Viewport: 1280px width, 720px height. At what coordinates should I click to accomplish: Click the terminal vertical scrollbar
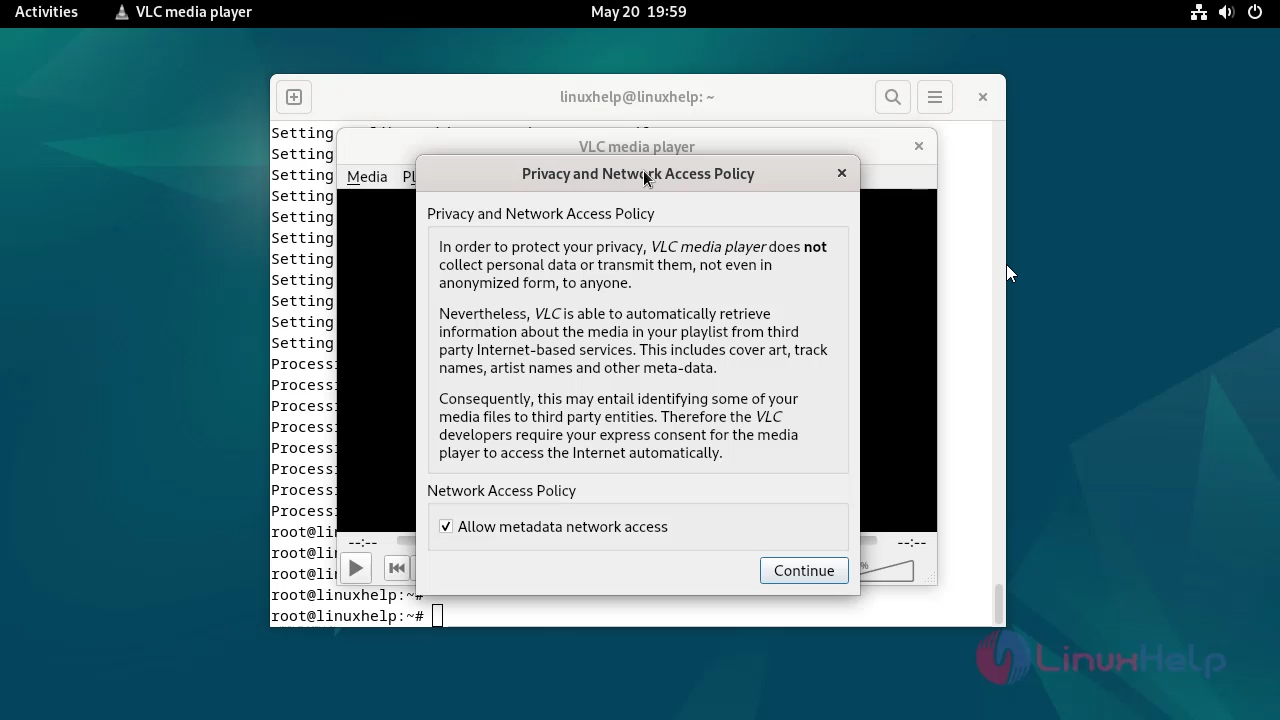(x=998, y=603)
